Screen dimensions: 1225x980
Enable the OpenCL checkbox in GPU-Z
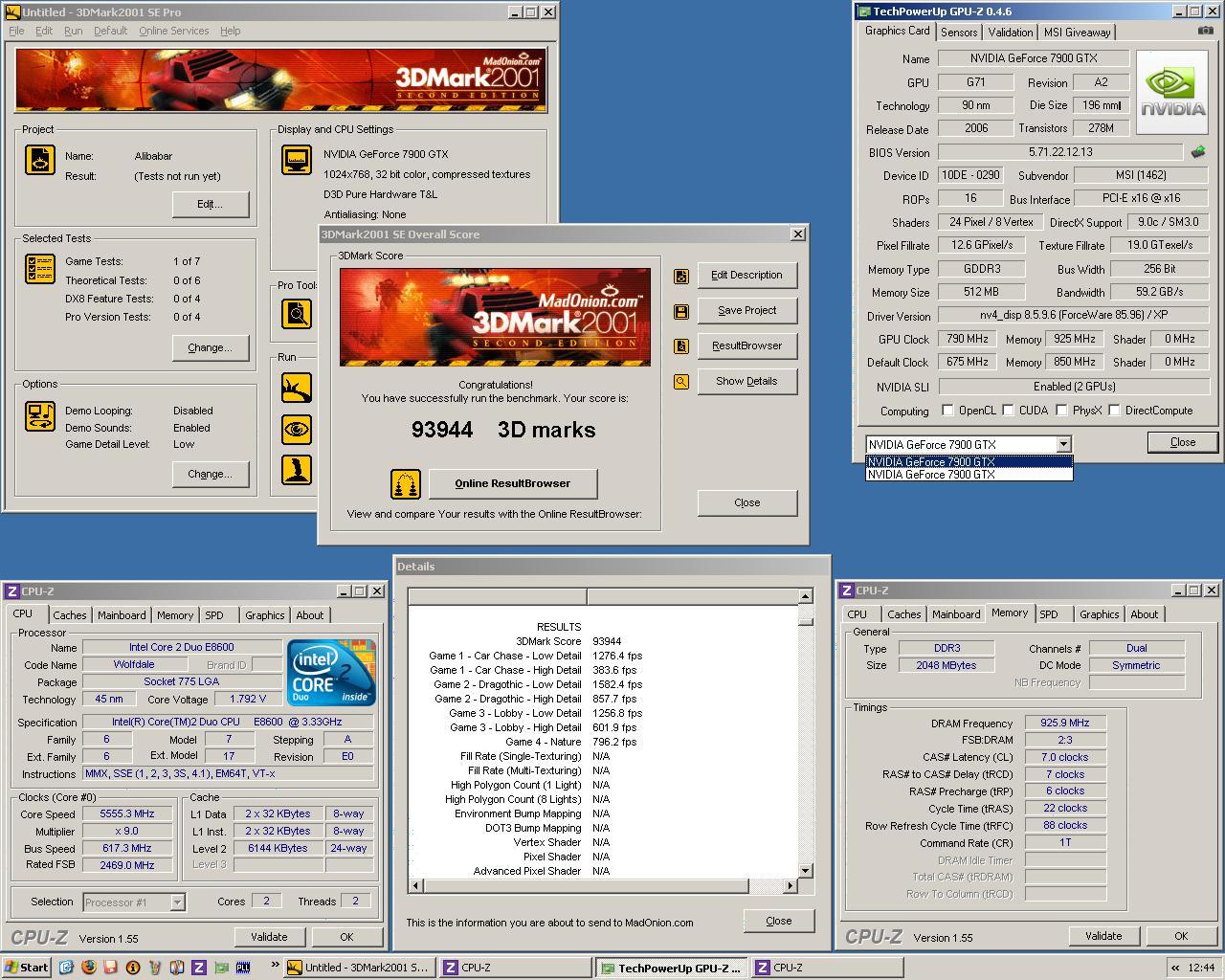click(x=947, y=411)
